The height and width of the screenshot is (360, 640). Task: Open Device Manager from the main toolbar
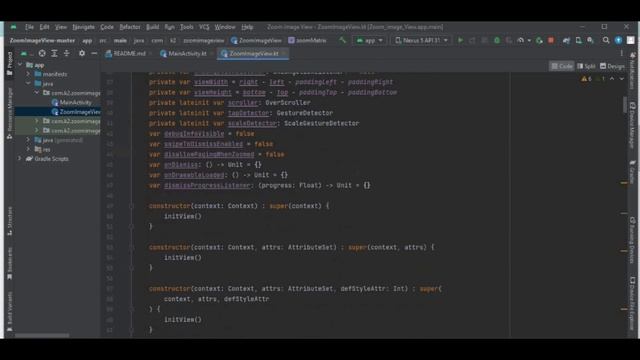[x=578, y=40]
